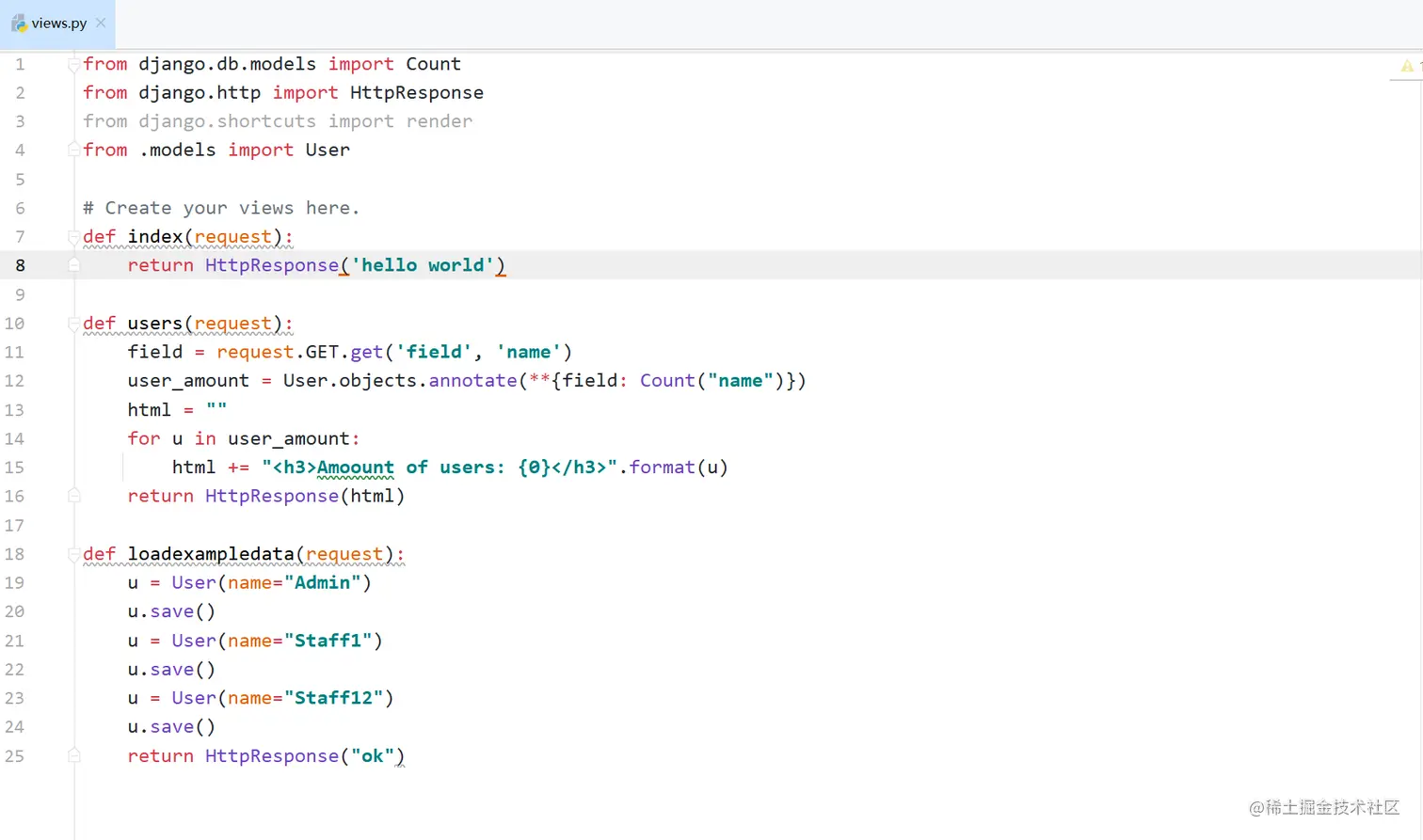1423x840 pixels.
Task: Click the 'users' function name
Action: pos(155,324)
